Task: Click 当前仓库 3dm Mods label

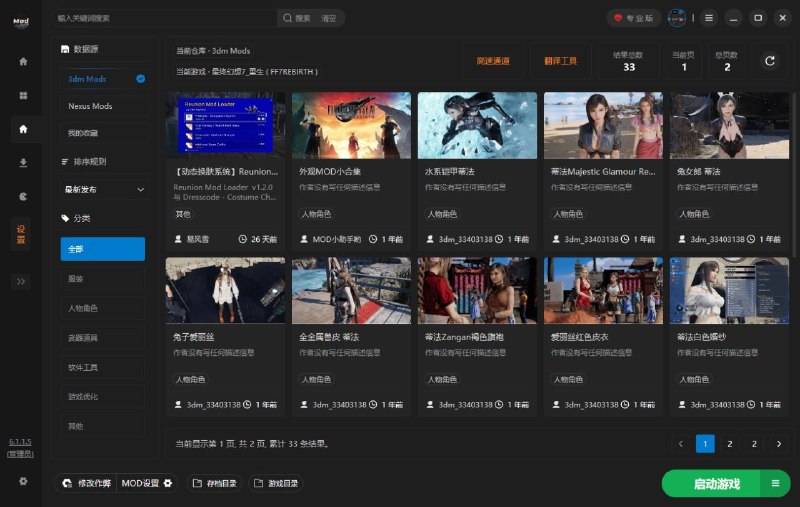Action: pos(213,51)
